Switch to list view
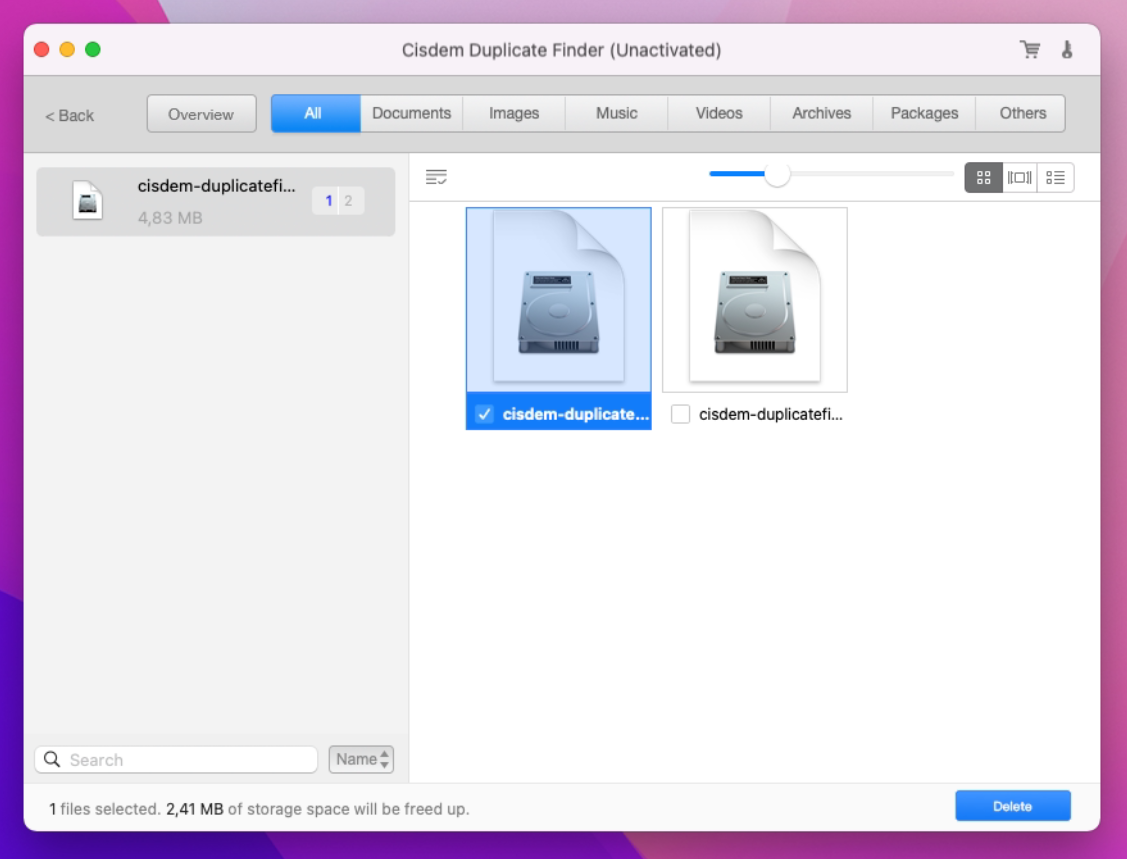Viewport: 1127px width, 859px height. pos(1055,178)
